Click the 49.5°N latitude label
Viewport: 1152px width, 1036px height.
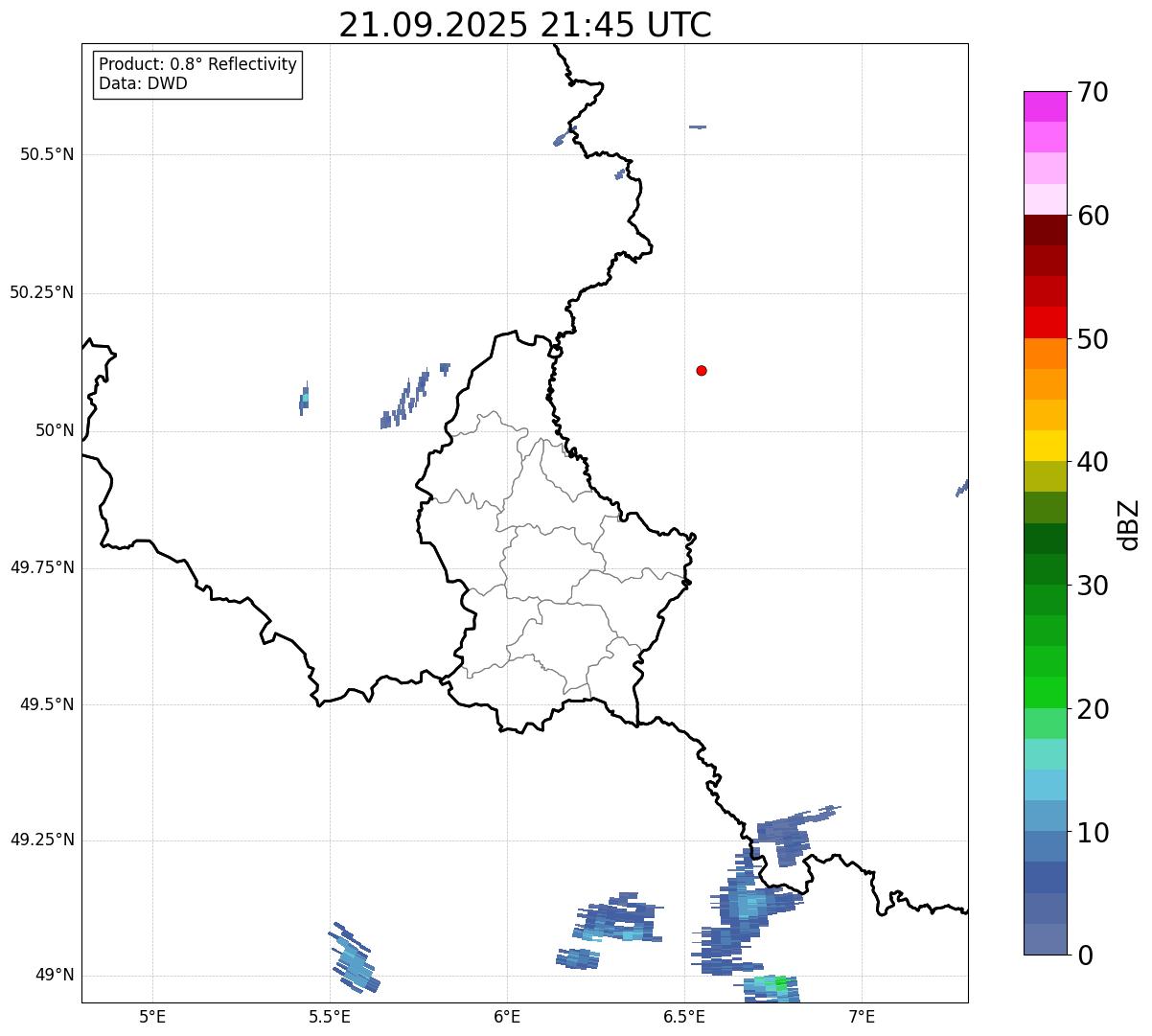[x=46, y=704]
